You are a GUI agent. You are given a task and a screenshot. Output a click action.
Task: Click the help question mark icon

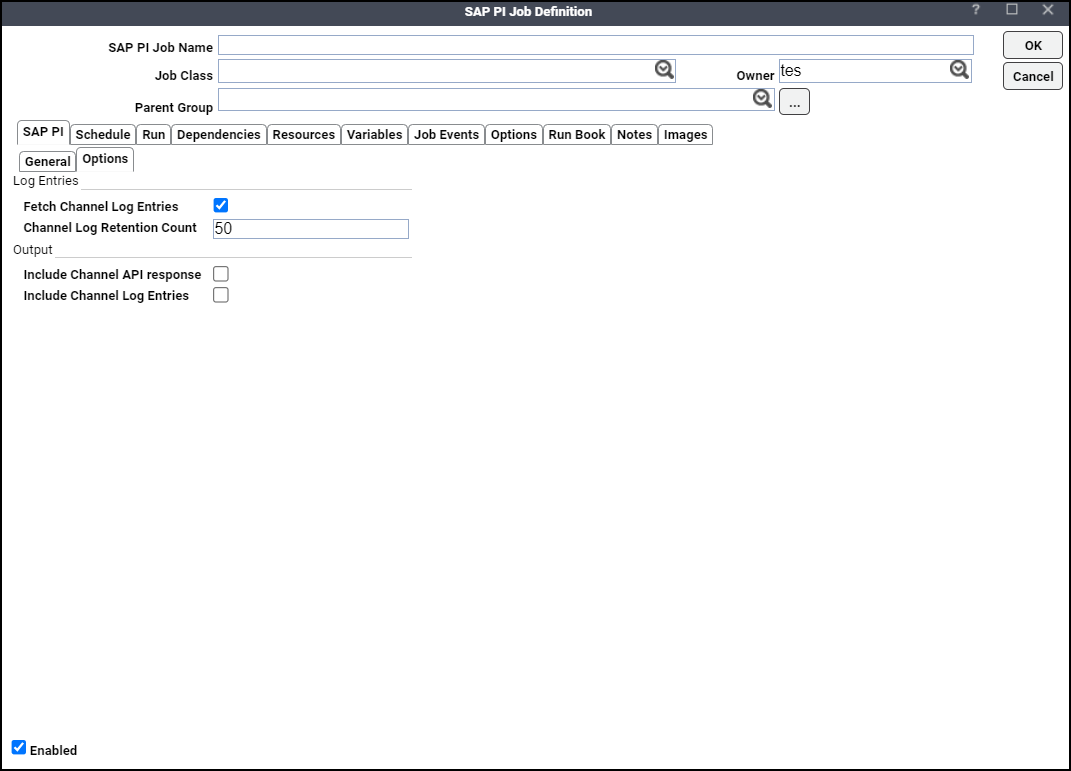point(975,10)
